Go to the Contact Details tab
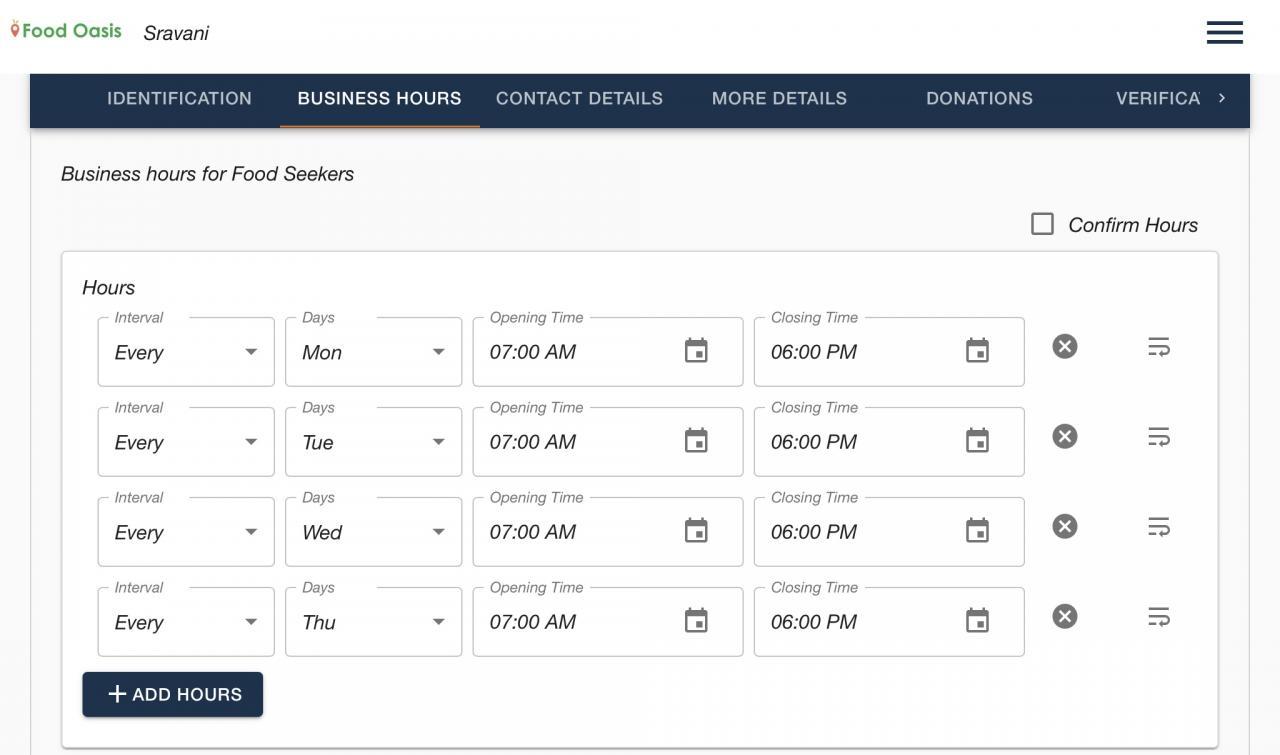This screenshot has height=755, width=1280. [x=580, y=99]
